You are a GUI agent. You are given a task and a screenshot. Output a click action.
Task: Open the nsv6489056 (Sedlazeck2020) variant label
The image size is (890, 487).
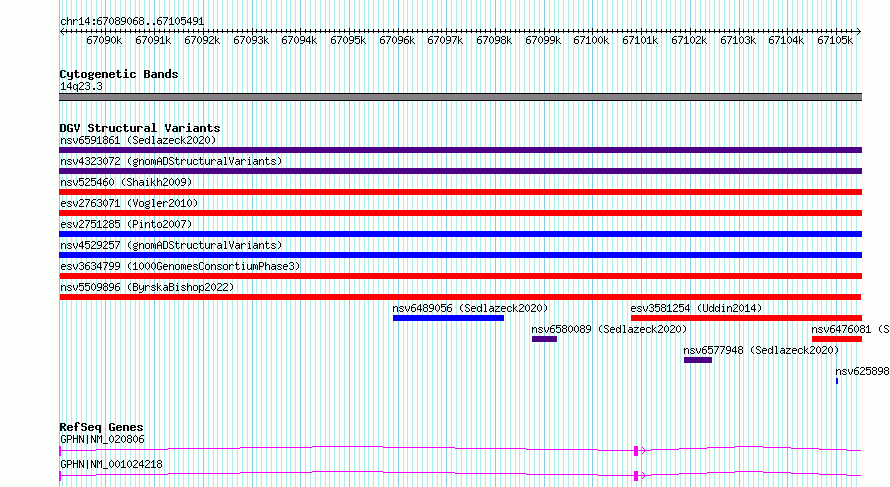(x=470, y=308)
